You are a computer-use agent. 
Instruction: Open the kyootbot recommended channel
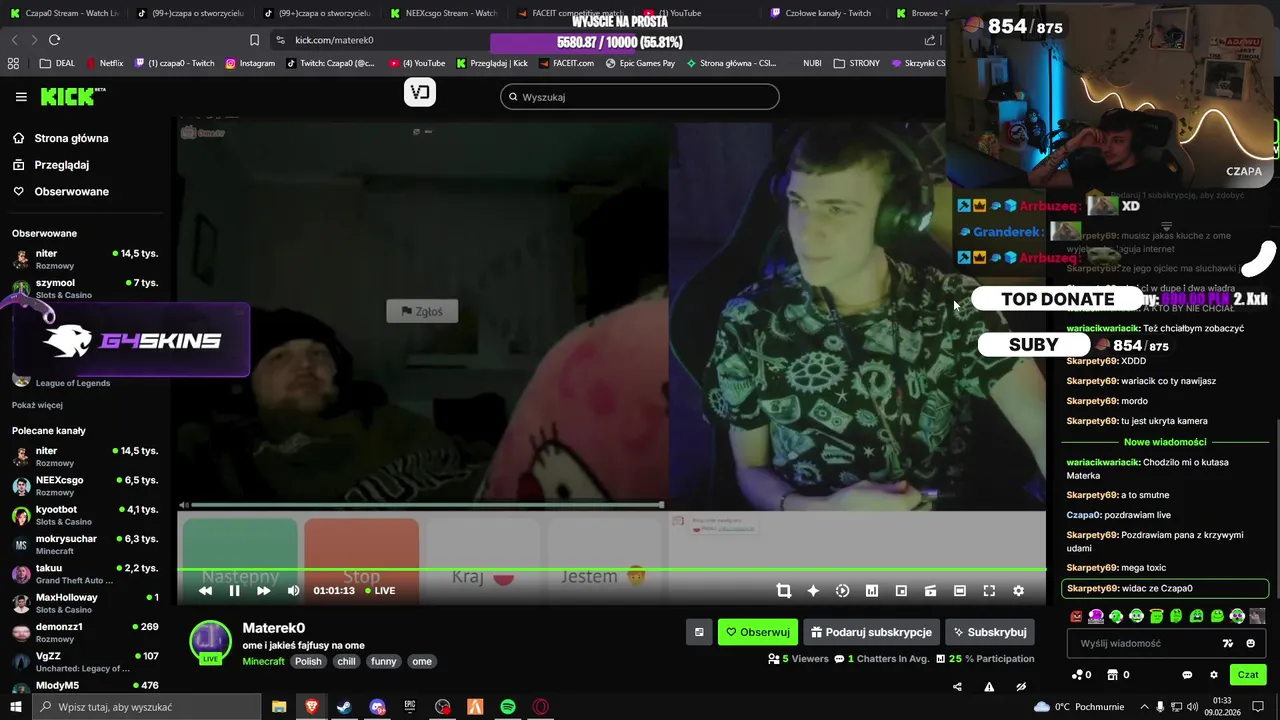pyautogui.click(x=86, y=515)
